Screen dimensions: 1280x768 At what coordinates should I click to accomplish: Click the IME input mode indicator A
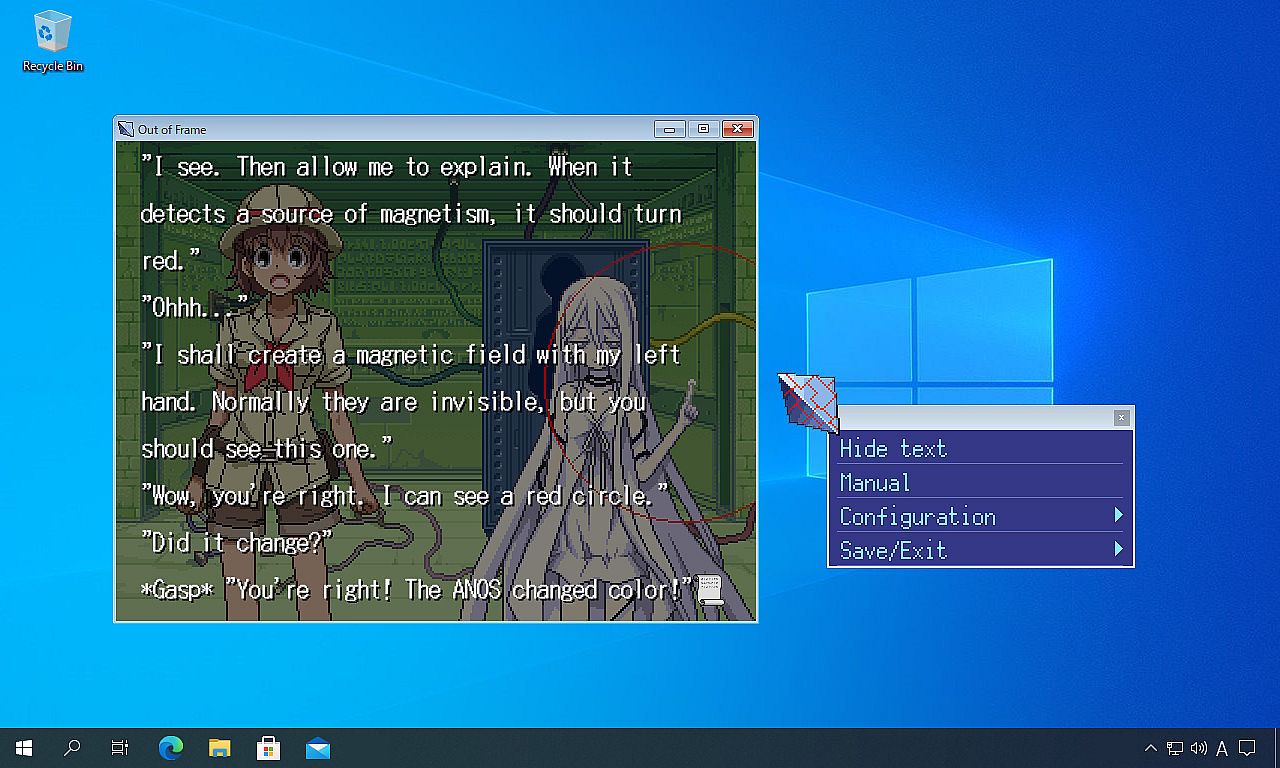point(1222,748)
